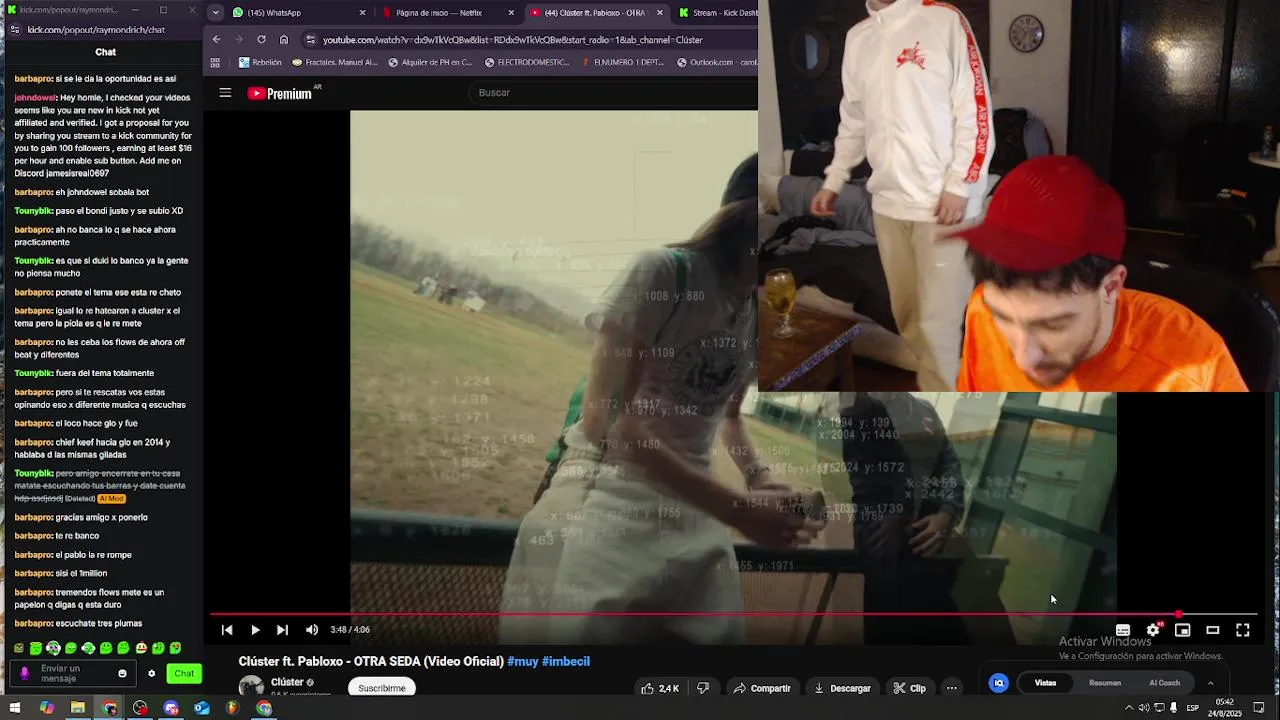Screen dimensions: 1280x720
Task: Send message with green Chat button
Action: click(184, 674)
